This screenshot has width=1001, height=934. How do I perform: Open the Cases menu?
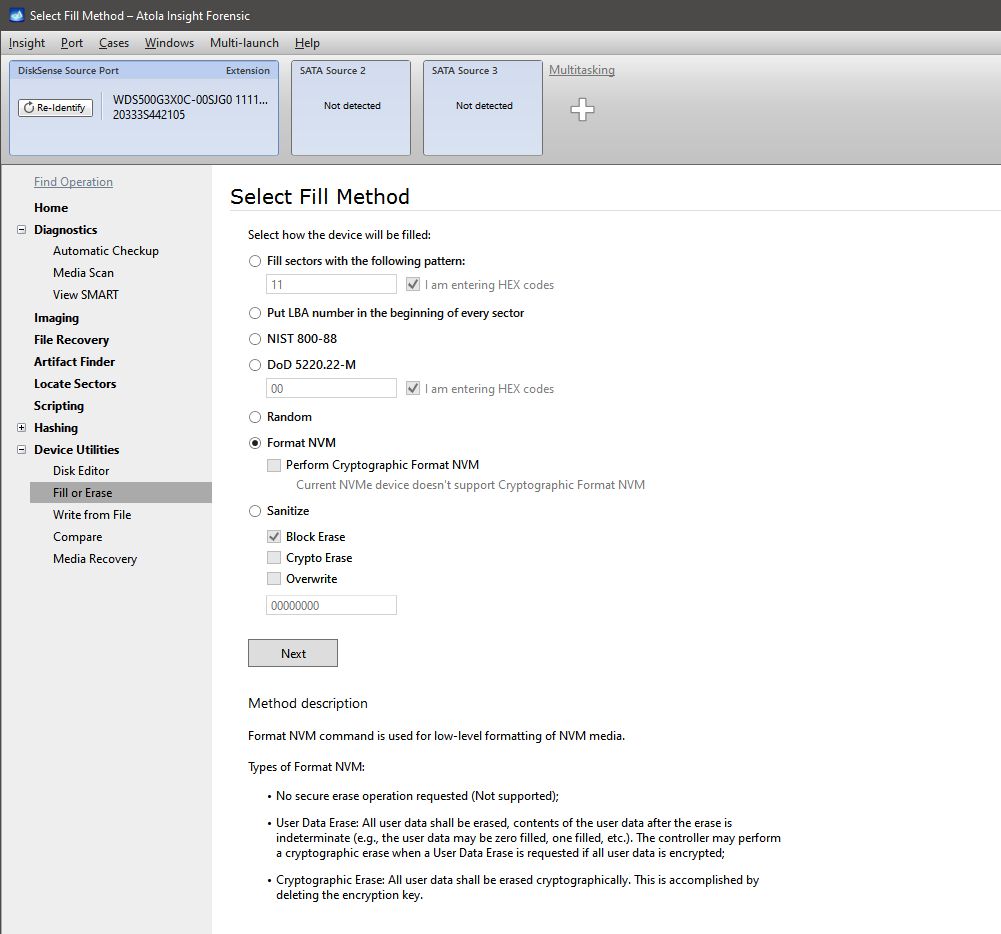(x=114, y=43)
